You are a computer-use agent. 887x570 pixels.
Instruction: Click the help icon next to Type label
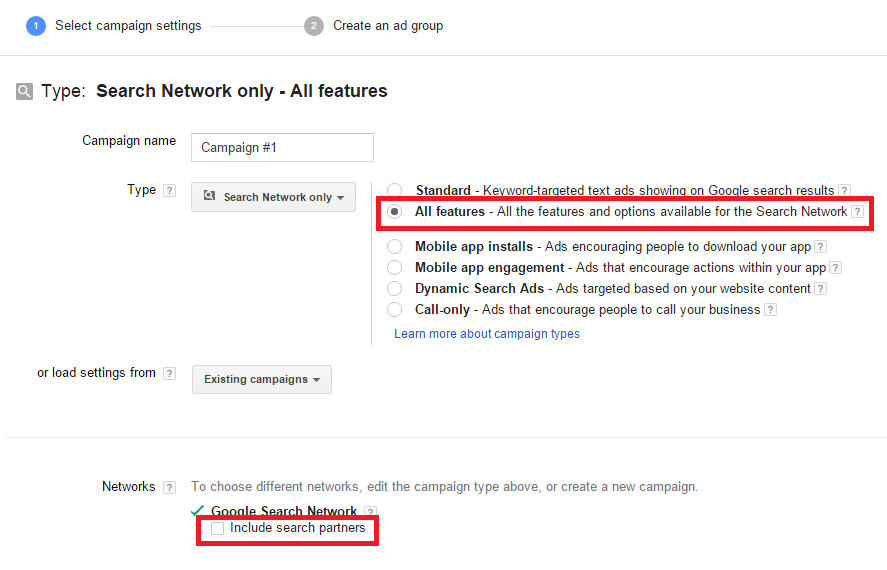coord(169,191)
